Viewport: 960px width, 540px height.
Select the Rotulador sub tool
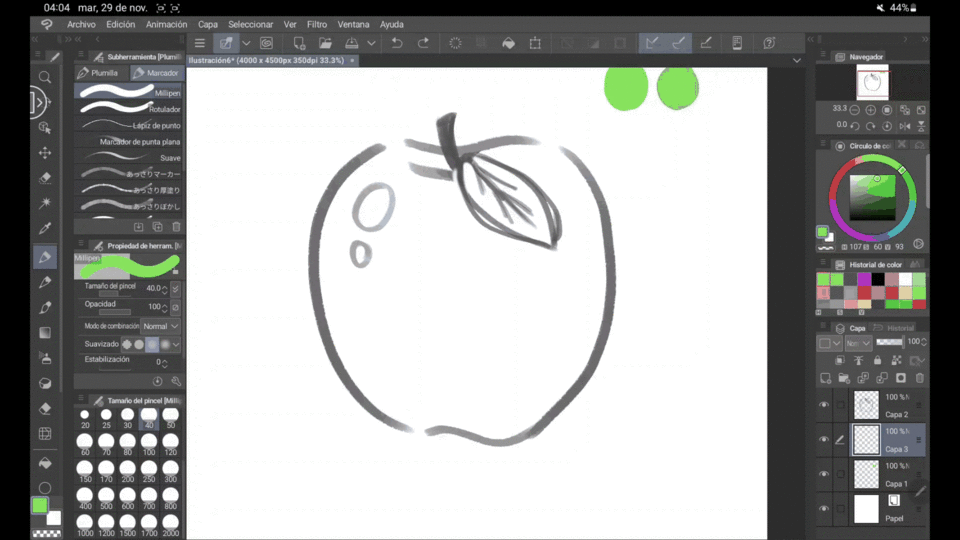pyautogui.click(x=129, y=109)
